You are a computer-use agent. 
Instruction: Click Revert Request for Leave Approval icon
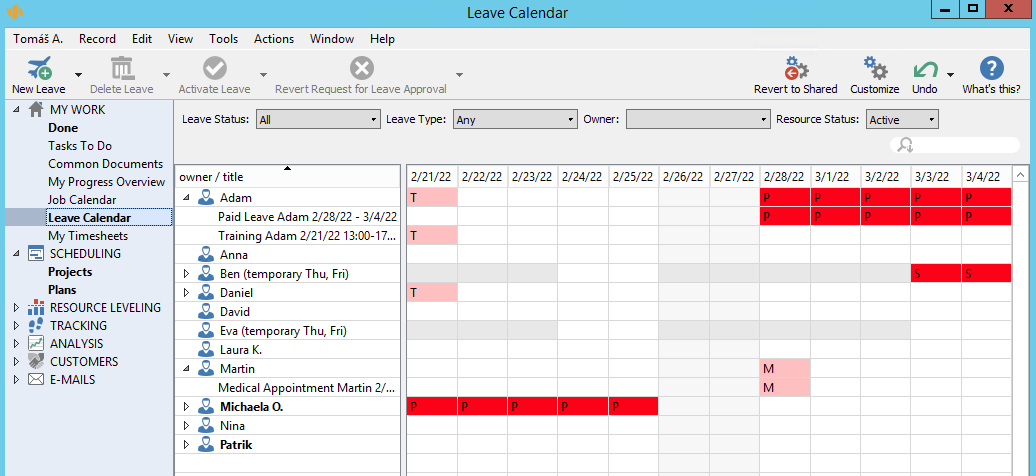click(361, 69)
